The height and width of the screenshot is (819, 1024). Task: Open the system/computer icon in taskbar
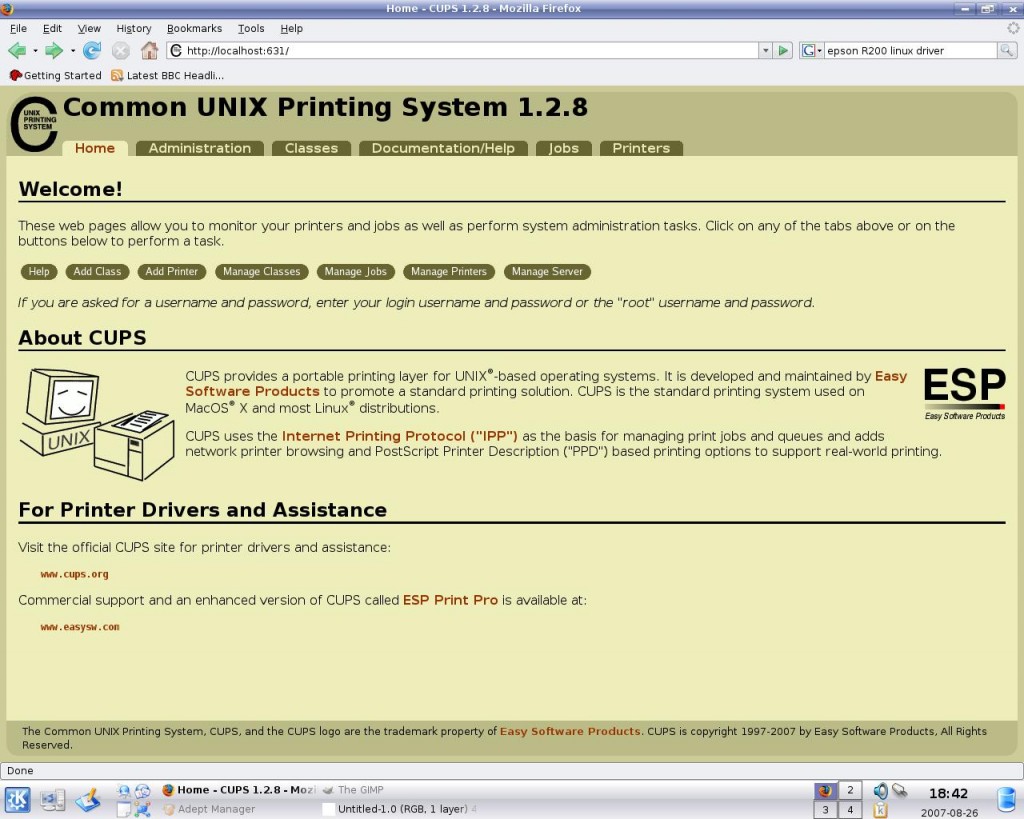[52, 799]
